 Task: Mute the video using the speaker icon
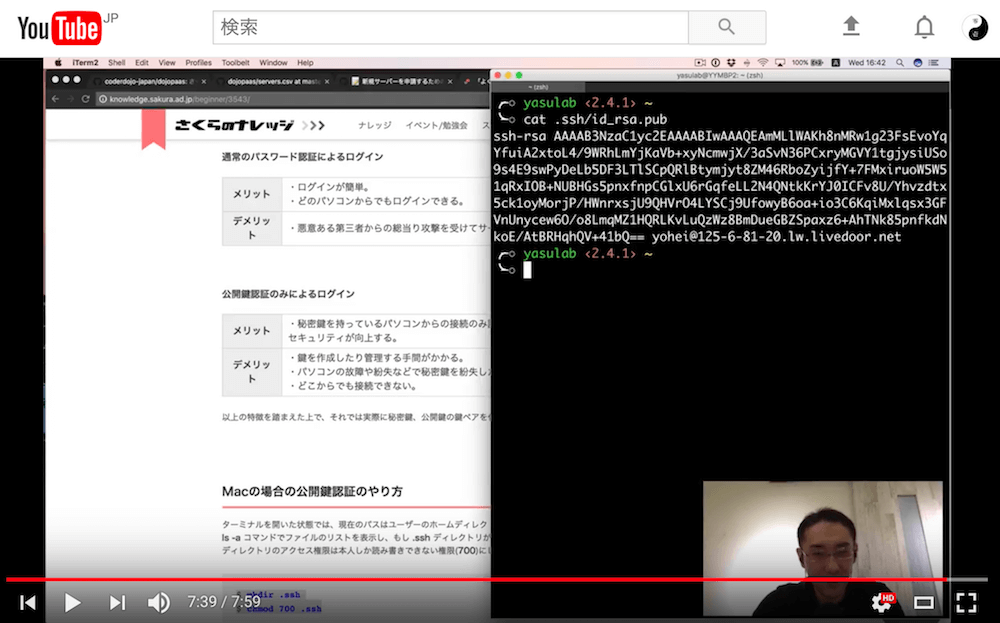click(159, 602)
